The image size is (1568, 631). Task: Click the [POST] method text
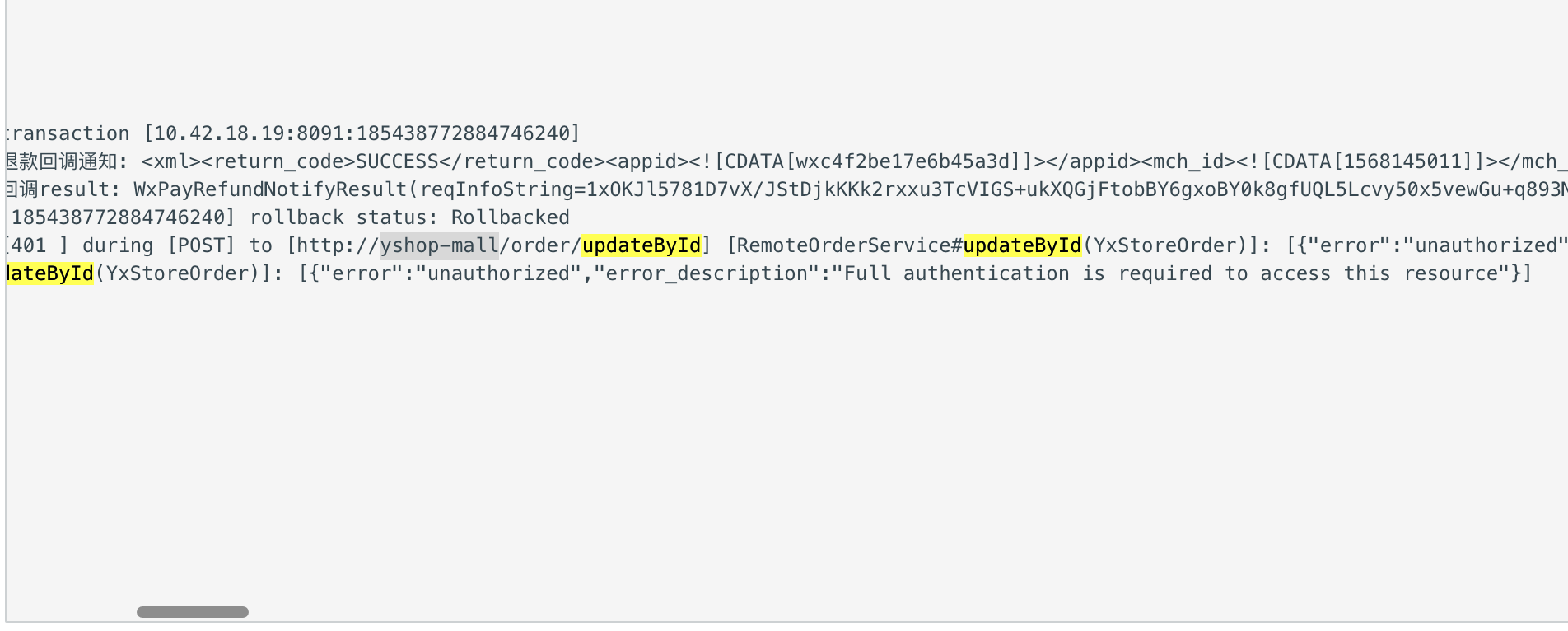point(201,245)
